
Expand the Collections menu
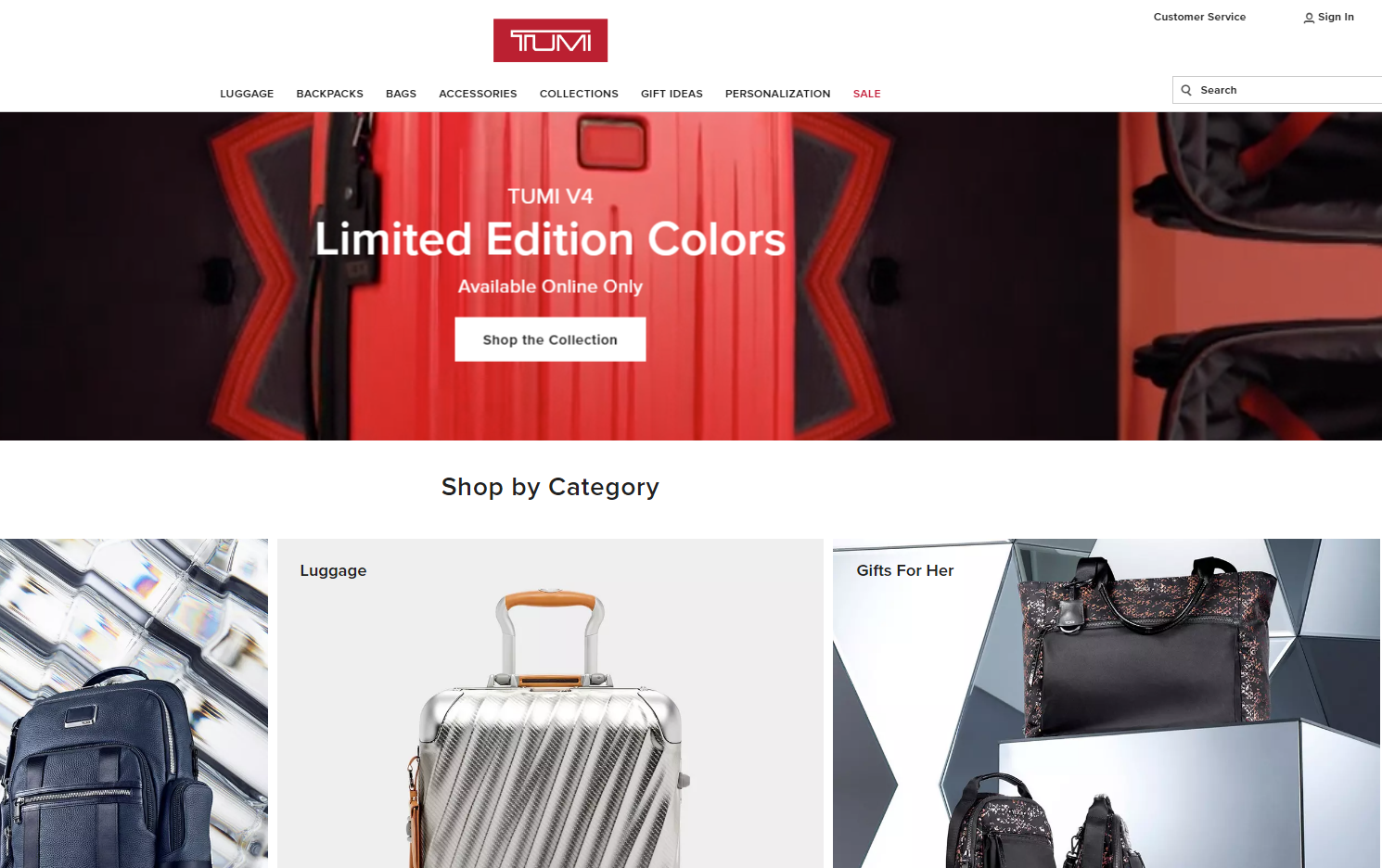point(579,94)
